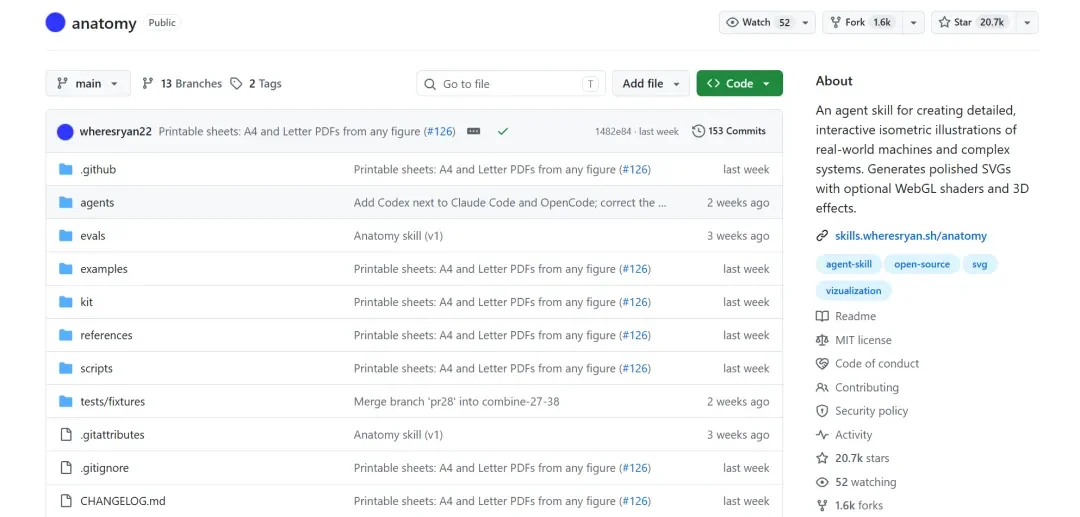Click the Fork 1.6k button

[862, 23]
